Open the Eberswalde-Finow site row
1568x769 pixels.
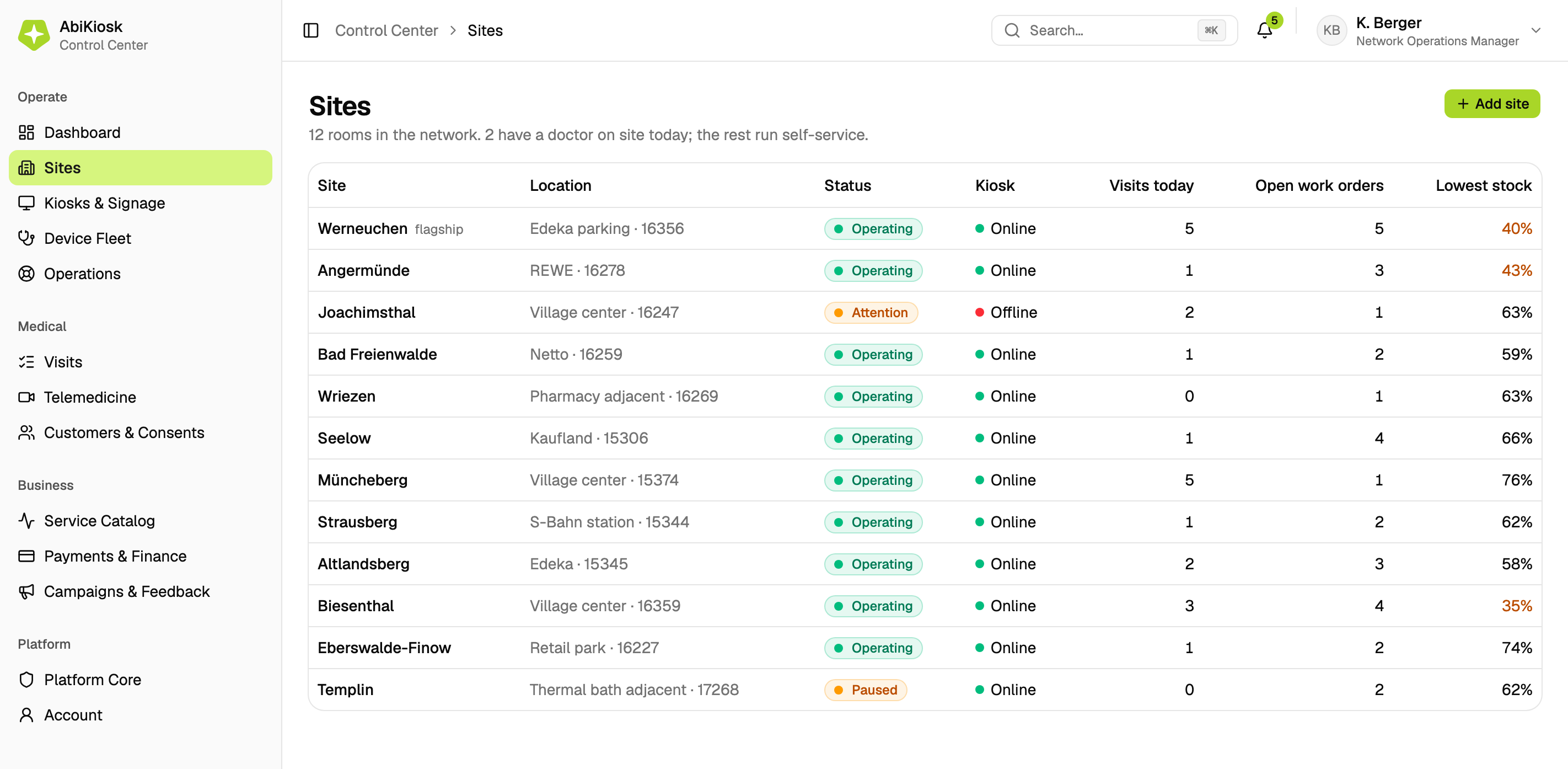[925, 648]
